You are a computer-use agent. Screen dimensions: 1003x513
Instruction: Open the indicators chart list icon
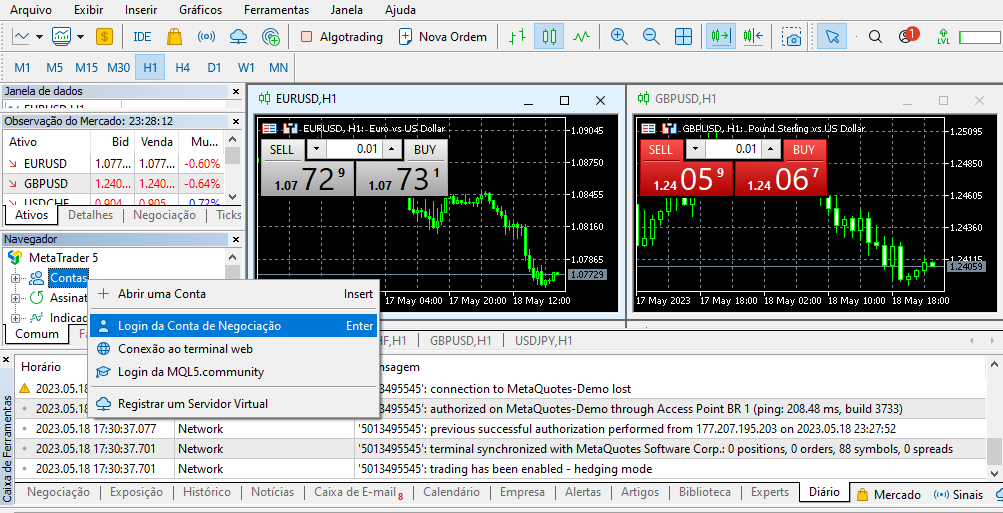(x=62, y=36)
